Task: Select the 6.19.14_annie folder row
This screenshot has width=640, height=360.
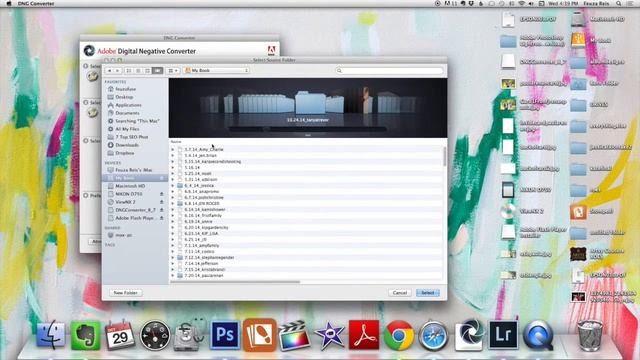Action: pyautogui.click(x=306, y=221)
